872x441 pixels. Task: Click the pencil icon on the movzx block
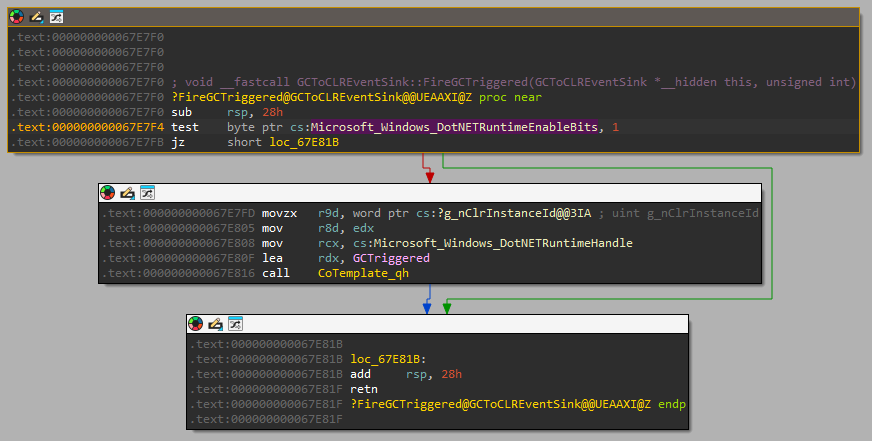click(x=127, y=193)
